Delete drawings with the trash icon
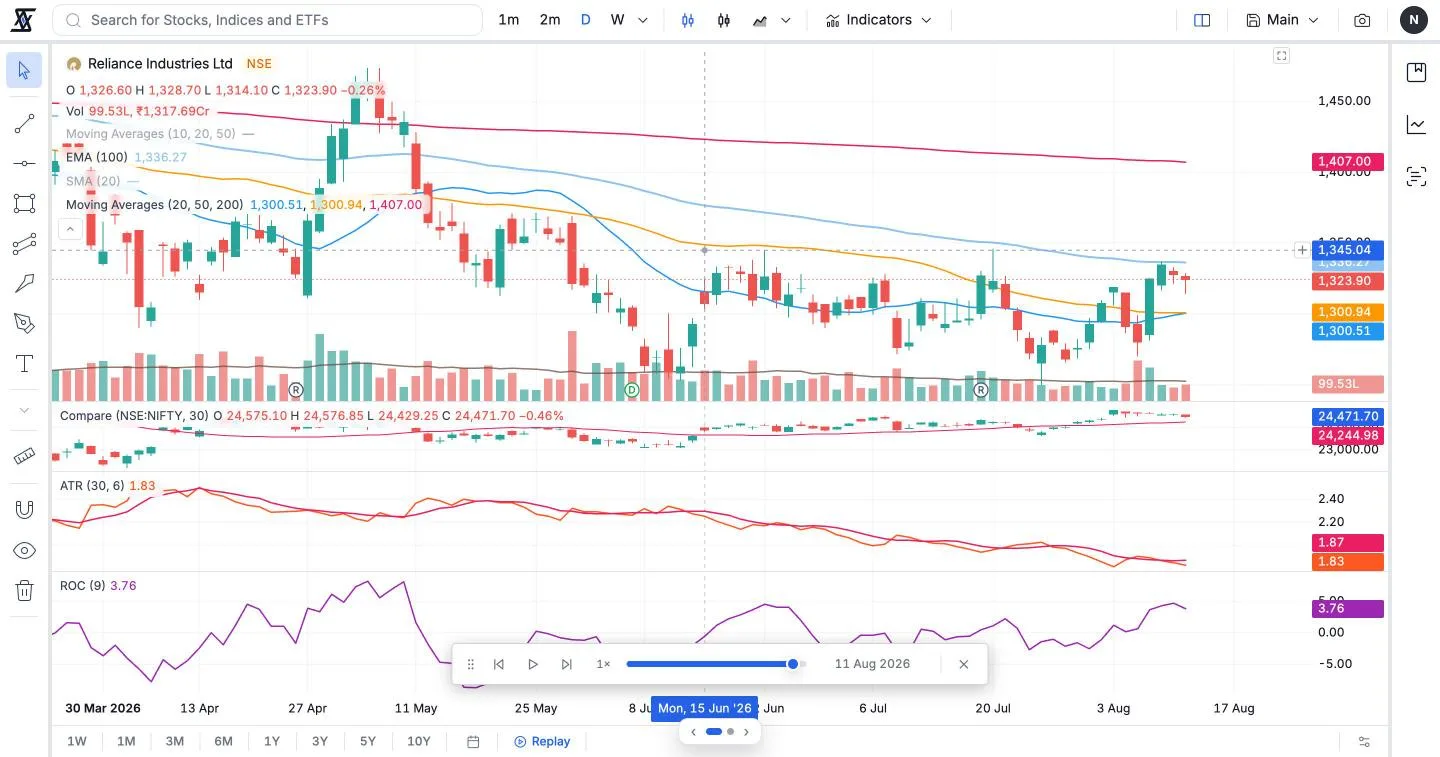This screenshot has width=1440, height=757. tap(24, 591)
